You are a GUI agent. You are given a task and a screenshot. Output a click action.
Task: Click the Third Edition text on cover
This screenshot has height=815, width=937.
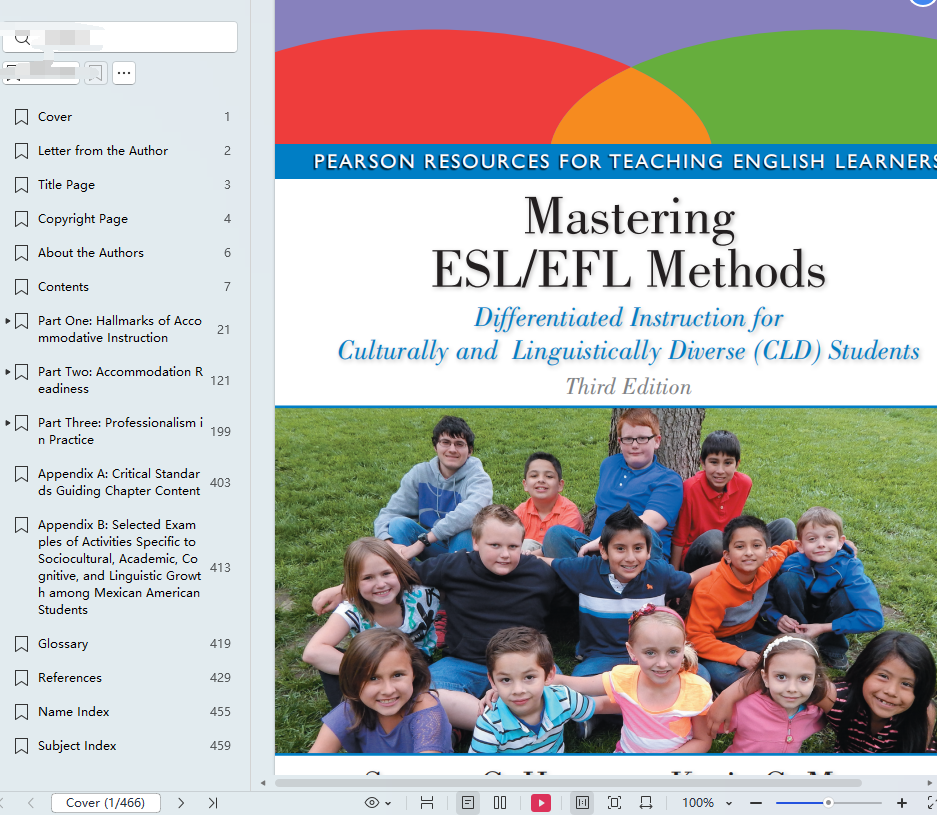point(629,387)
